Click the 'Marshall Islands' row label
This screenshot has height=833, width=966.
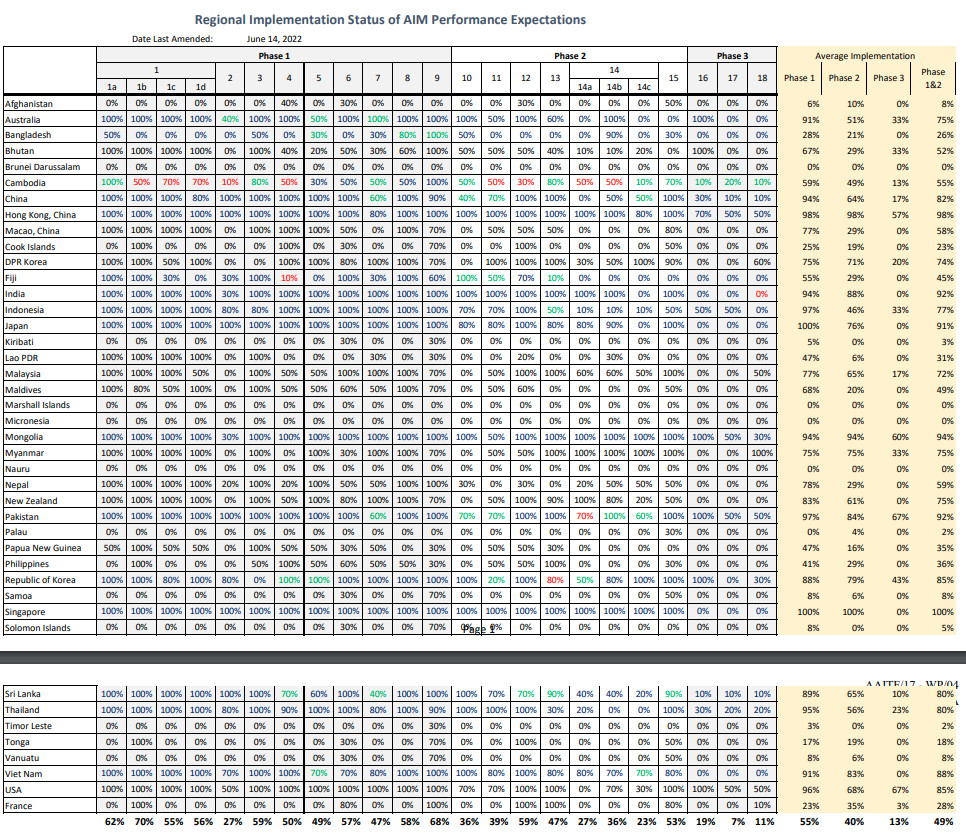[38, 405]
